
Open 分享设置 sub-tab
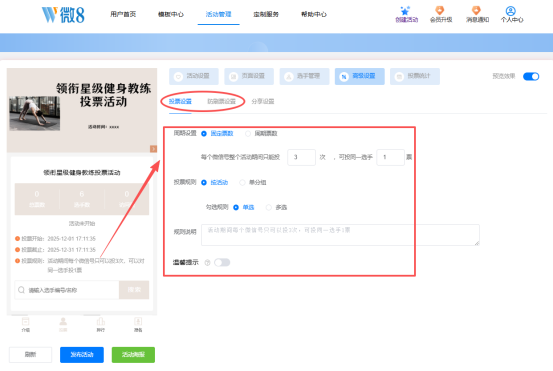pyautogui.click(x=263, y=102)
